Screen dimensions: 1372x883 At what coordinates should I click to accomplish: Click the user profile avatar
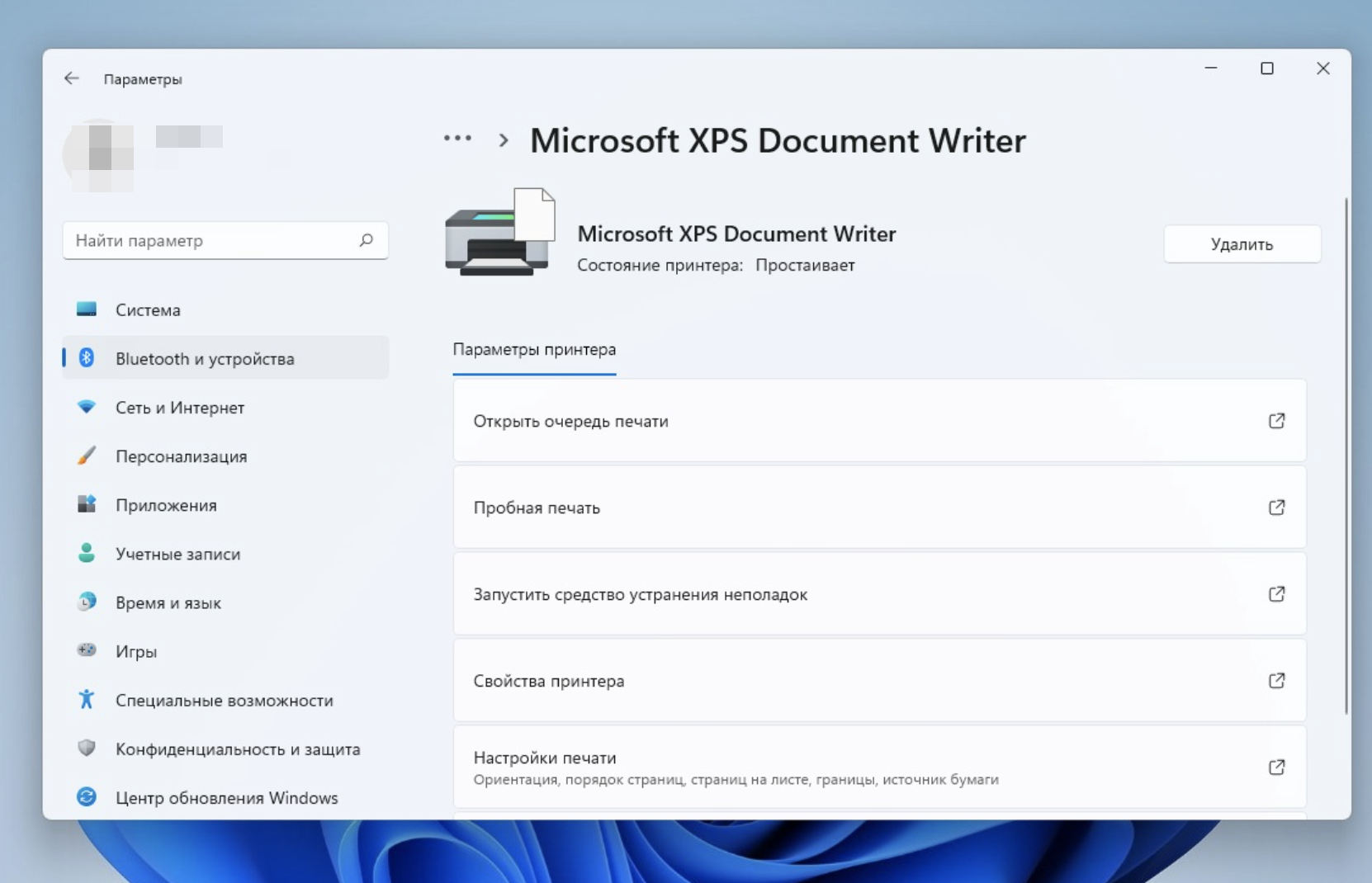pos(100,157)
